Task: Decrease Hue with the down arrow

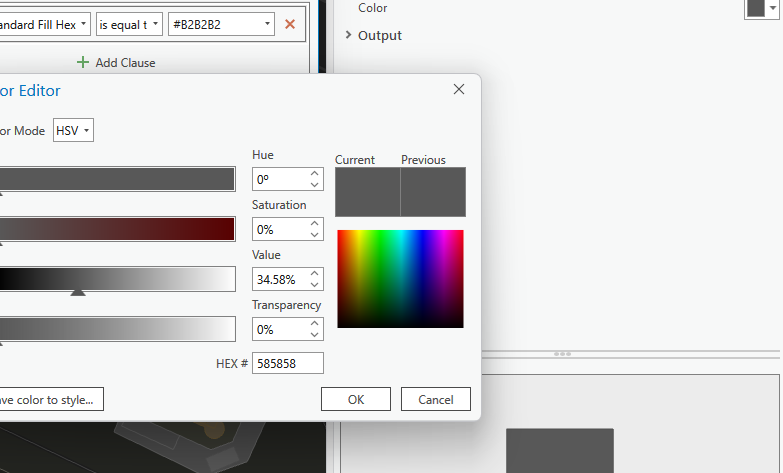Action: click(x=314, y=185)
